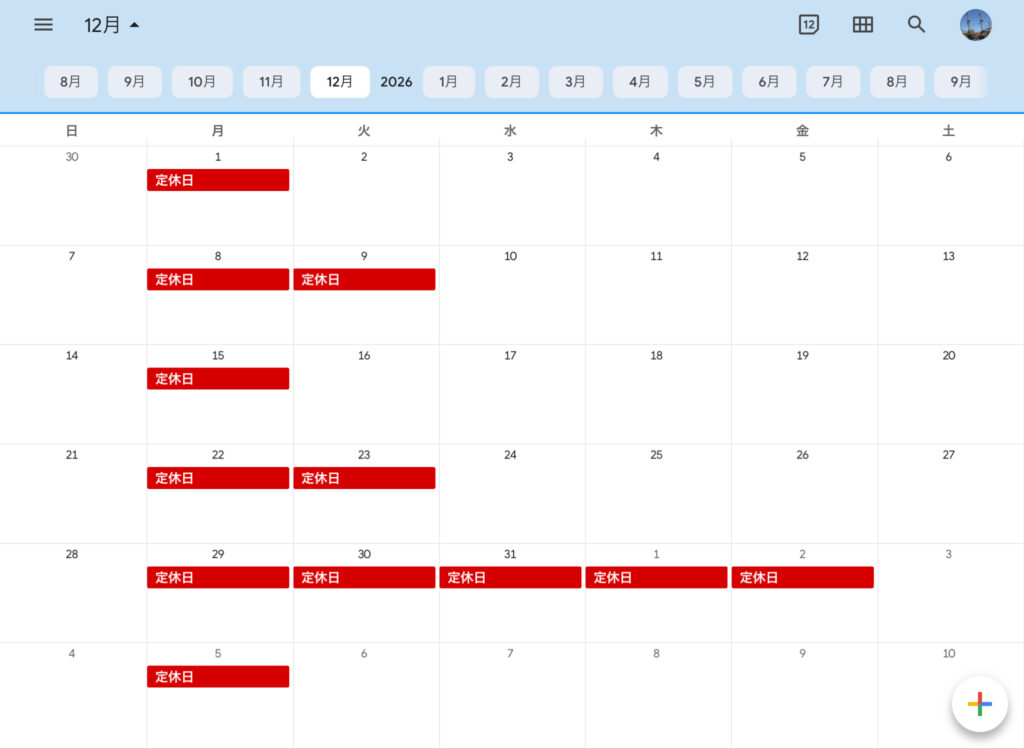Pick the 6月 month chip
Viewport: 1024px width, 748px height.
click(x=768, y=82)
